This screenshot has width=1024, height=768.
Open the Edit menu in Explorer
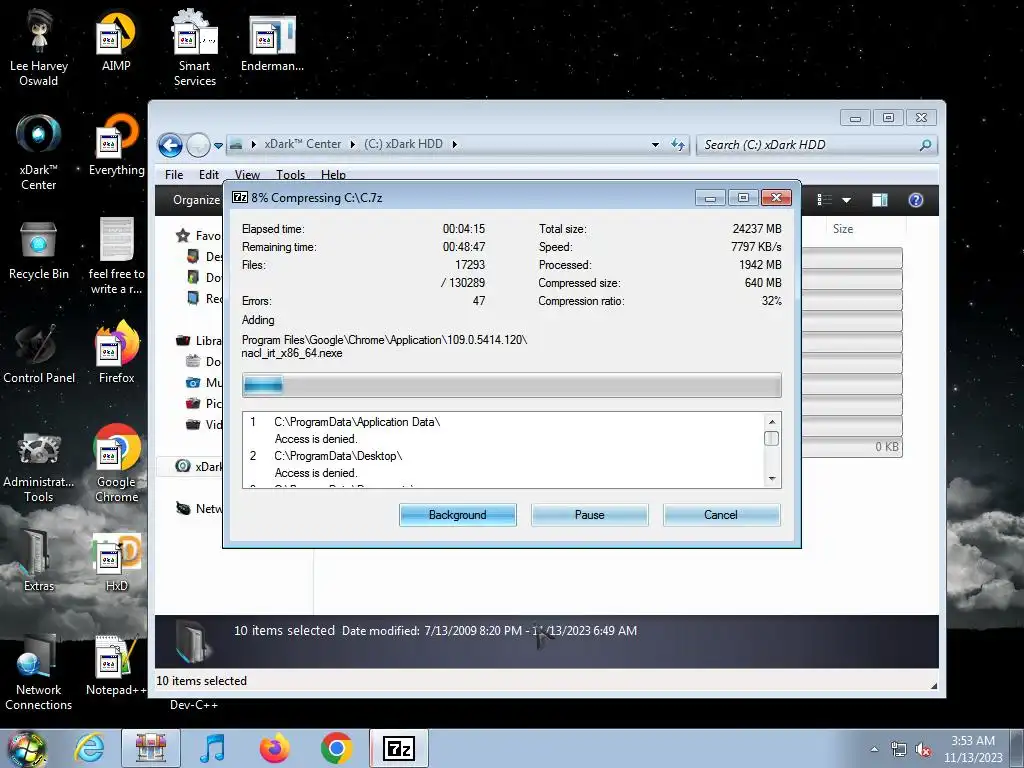[x=209, y=174]
